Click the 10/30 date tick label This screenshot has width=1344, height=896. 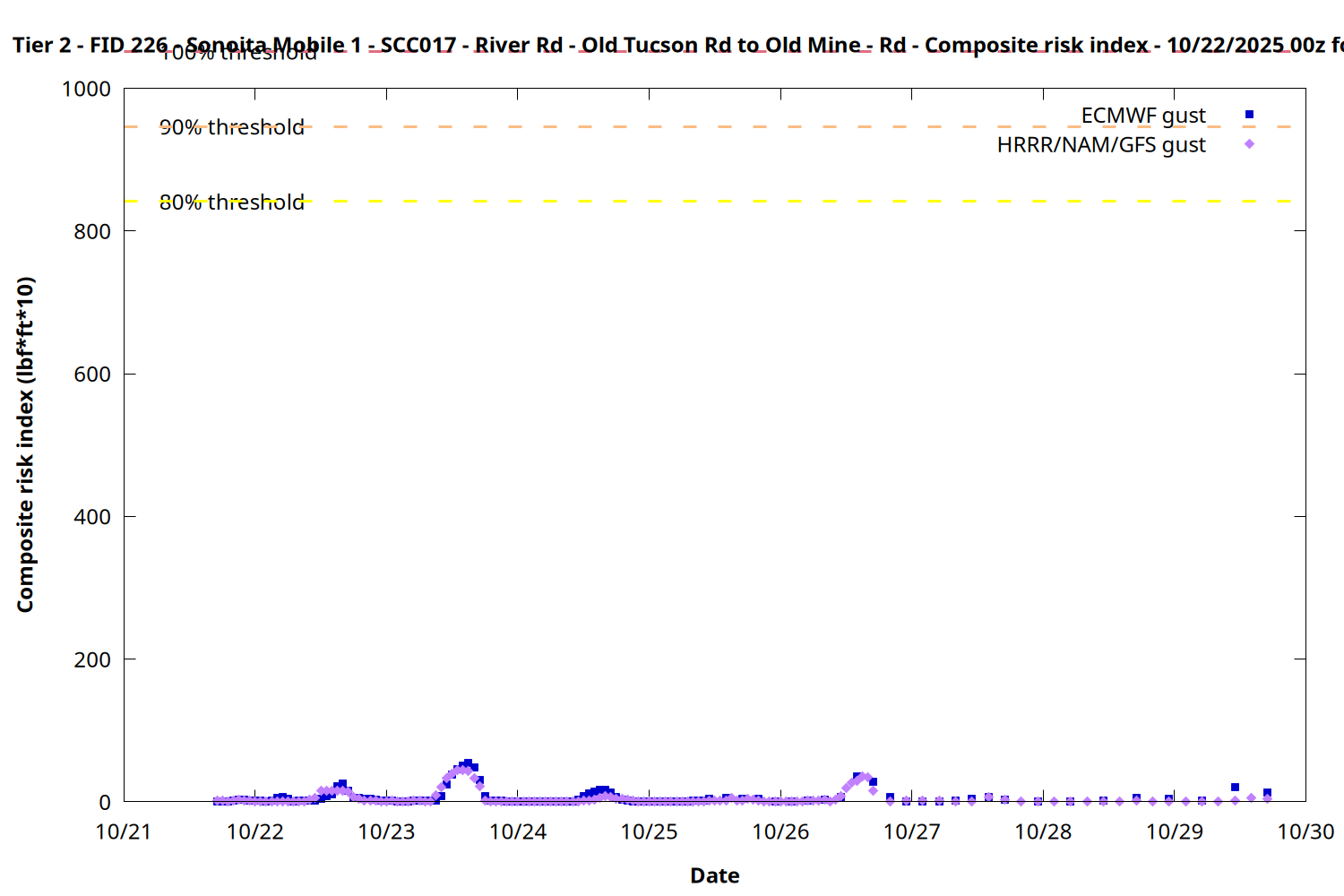[x=1305, y=832]
